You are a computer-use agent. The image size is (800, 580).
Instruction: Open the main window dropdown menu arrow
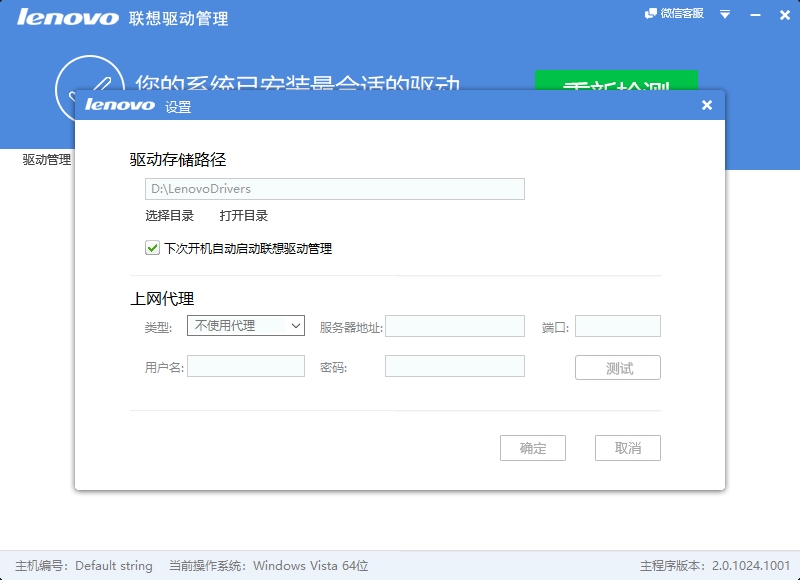724,14
